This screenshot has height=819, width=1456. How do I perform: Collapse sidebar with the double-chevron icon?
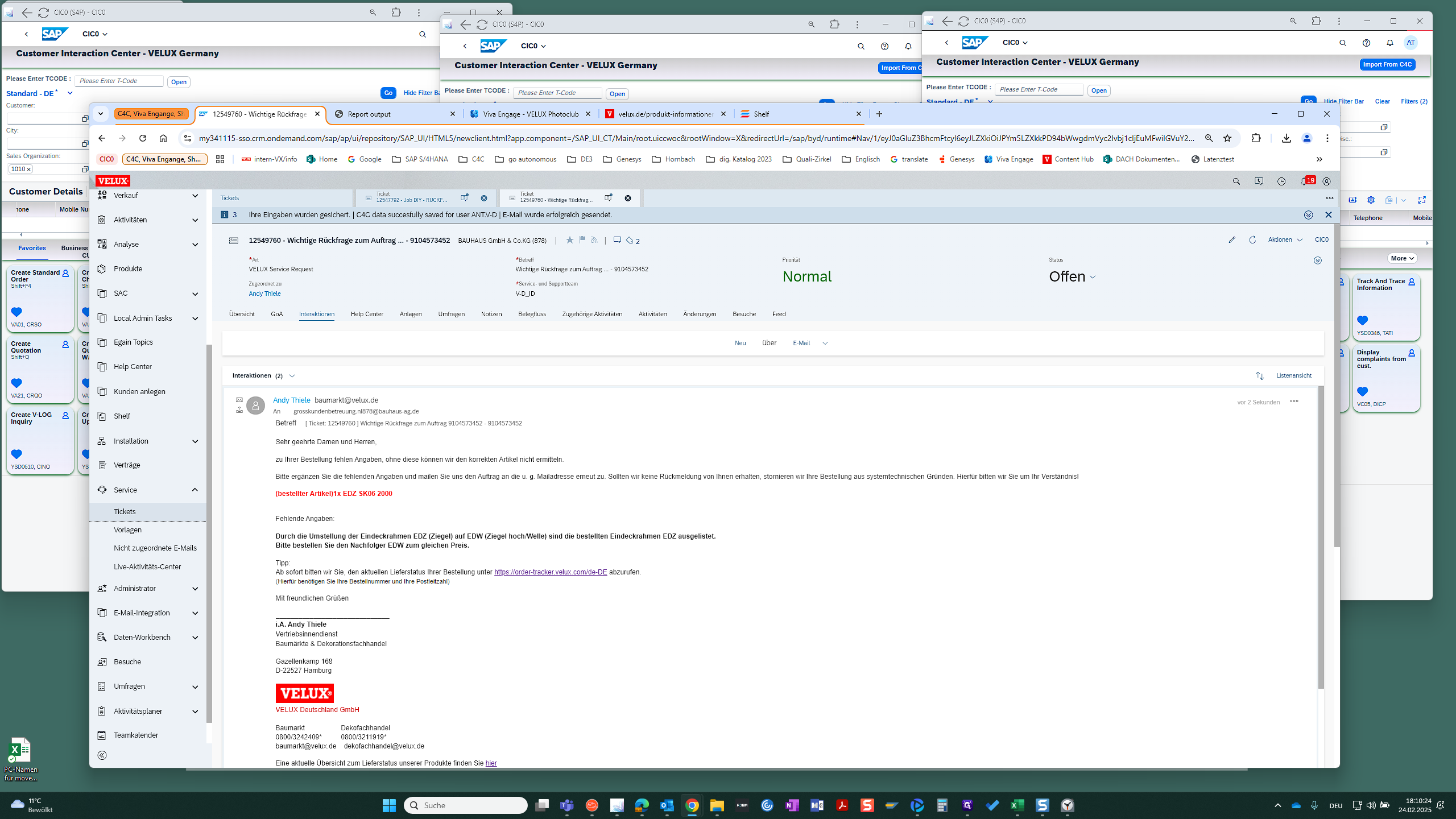pos(102,755)
